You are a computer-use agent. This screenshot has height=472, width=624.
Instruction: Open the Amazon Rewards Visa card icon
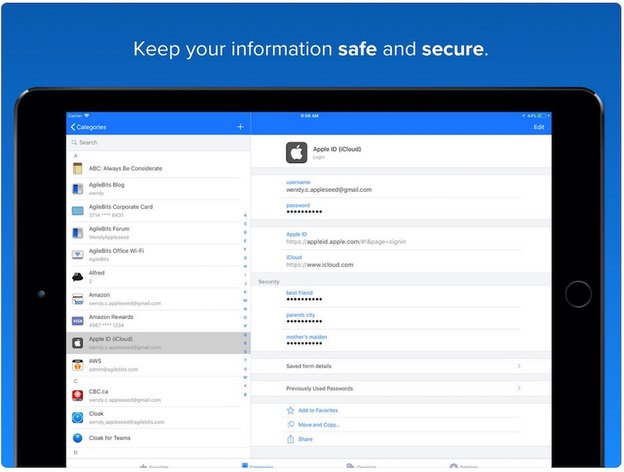(x=77, y=320)
